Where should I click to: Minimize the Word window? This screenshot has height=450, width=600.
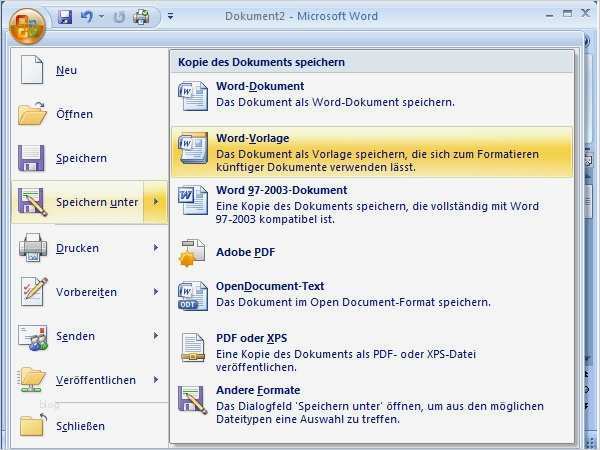coord(549,16)
